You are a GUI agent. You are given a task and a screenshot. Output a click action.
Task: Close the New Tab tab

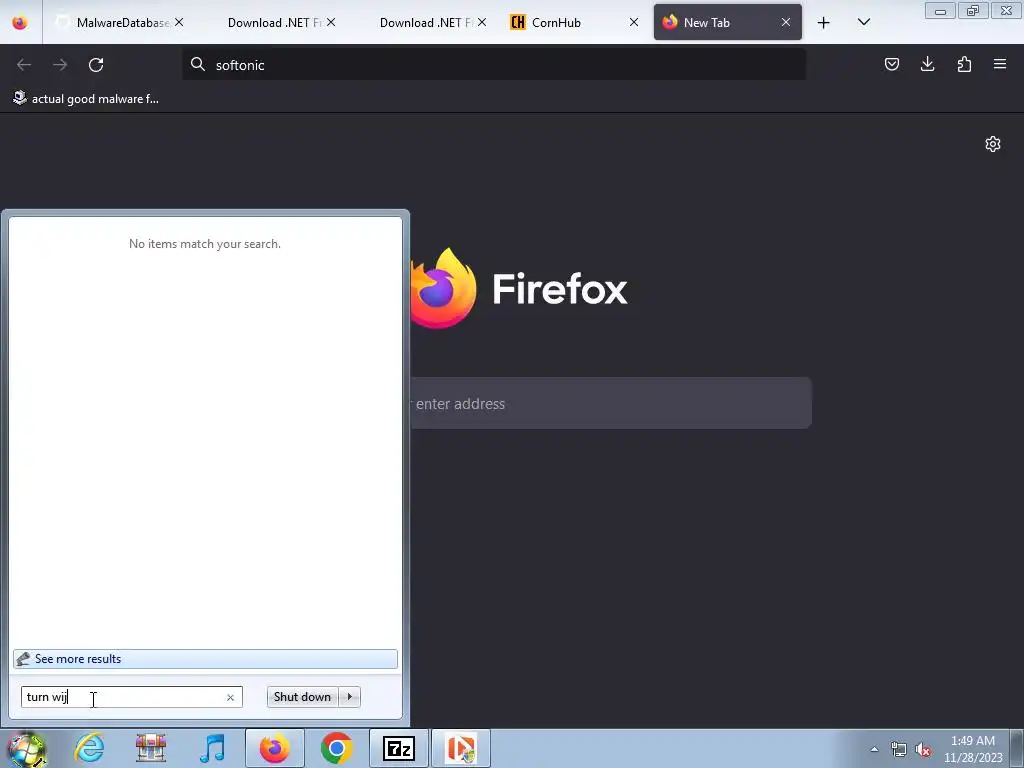tap(786, 22)
